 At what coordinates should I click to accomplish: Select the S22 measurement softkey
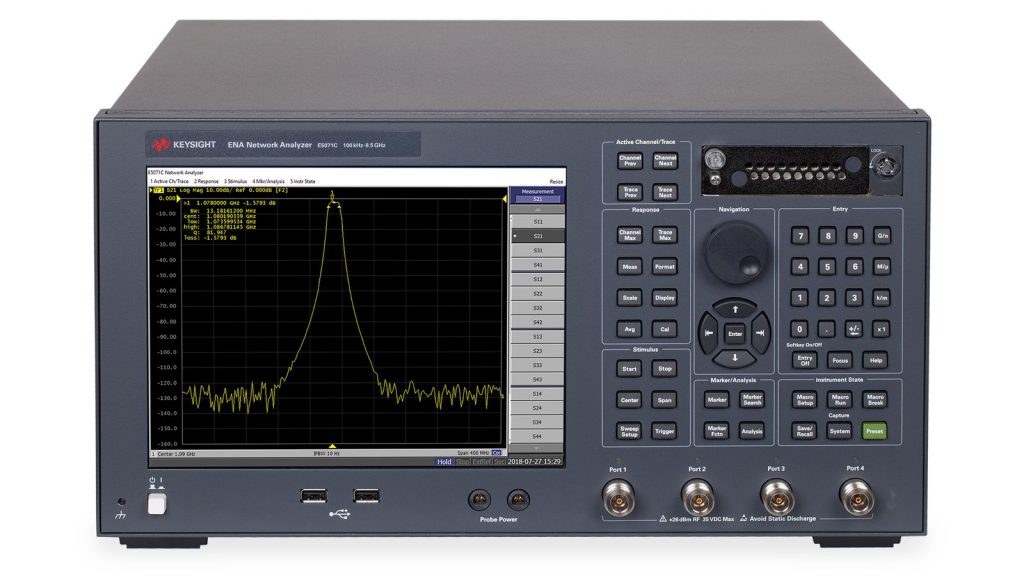[537, 294]
